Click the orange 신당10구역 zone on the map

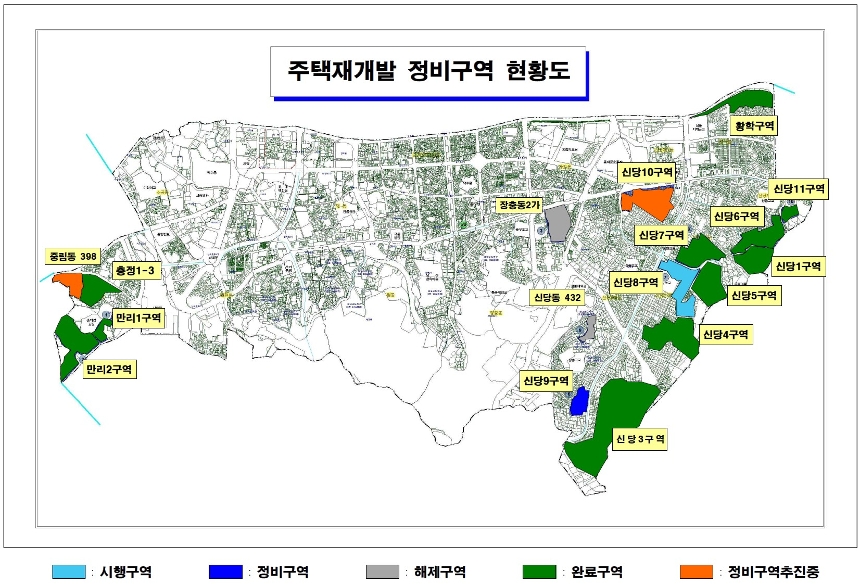tap(645, 202)
